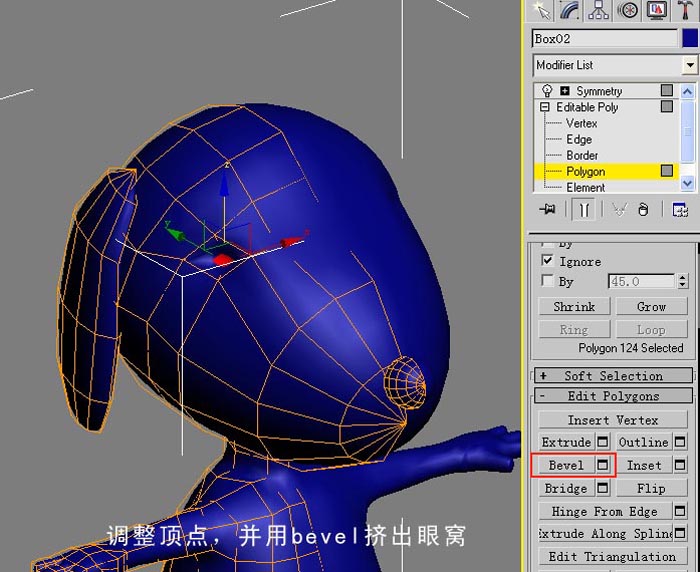Open the Bridge settings box icon

point(603,488)
